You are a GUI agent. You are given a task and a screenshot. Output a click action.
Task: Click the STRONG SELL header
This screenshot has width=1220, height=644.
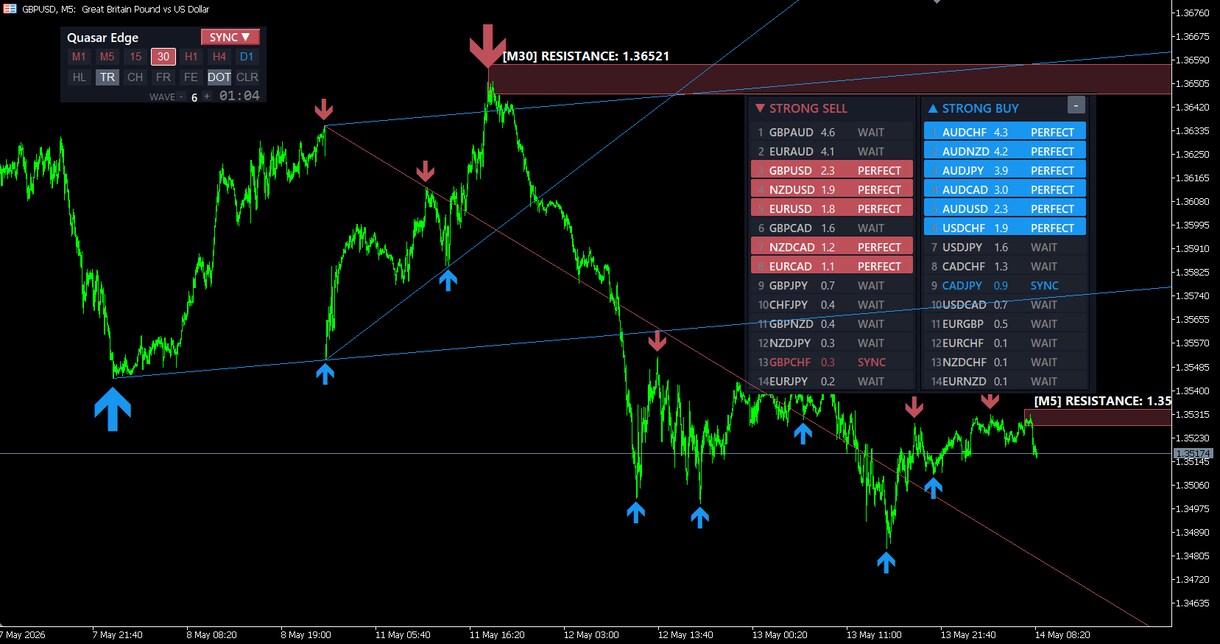coord(801,108)
